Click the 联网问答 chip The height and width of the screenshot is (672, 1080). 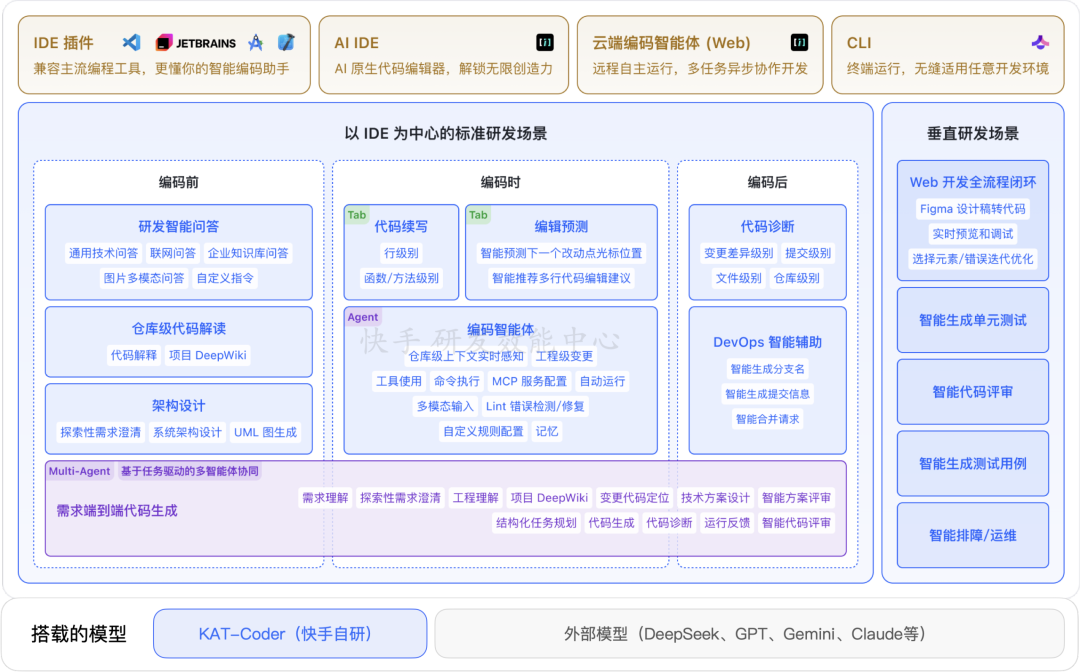[x=173, y=253]
